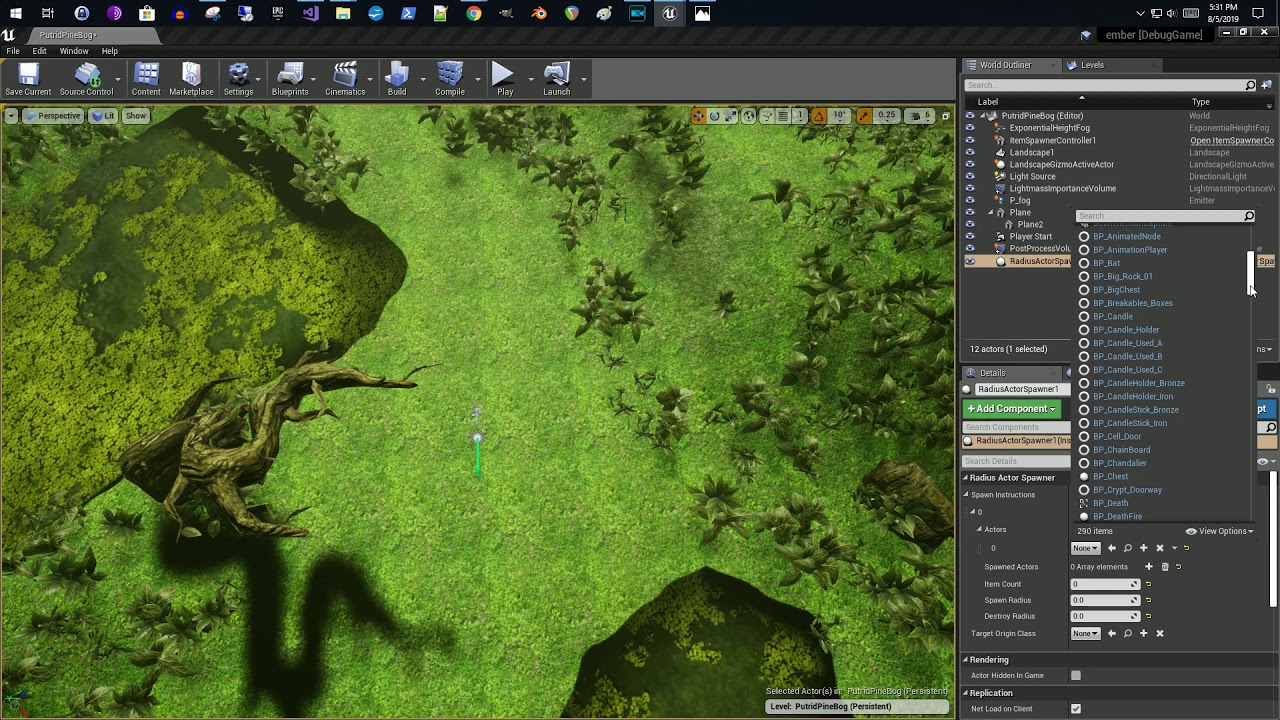The image size is (1280, 720).
Task: Open the Settings toolbar icon
Action: 238,80
